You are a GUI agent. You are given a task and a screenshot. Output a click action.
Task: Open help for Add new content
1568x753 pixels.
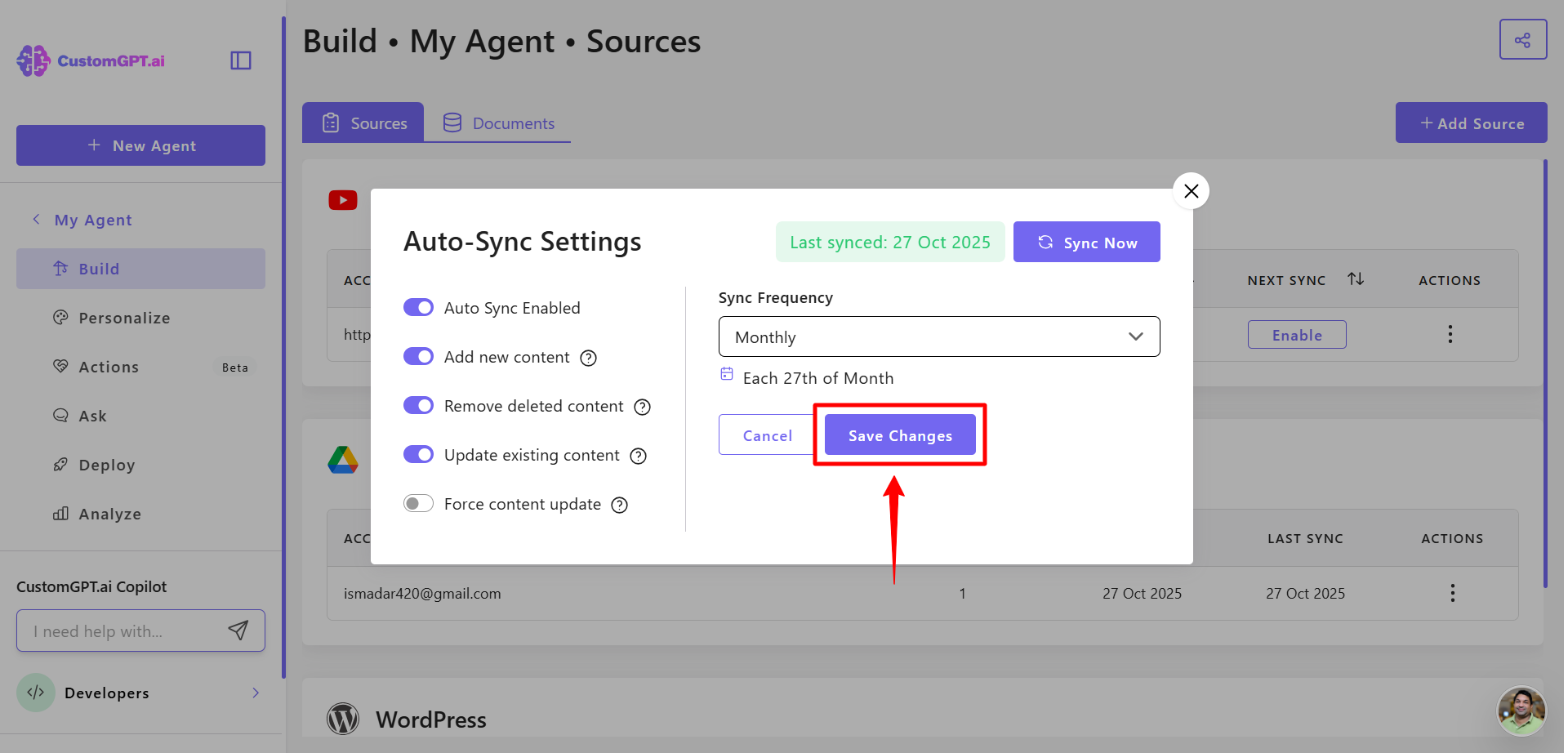pyautogui.click(x=588, y=358)
